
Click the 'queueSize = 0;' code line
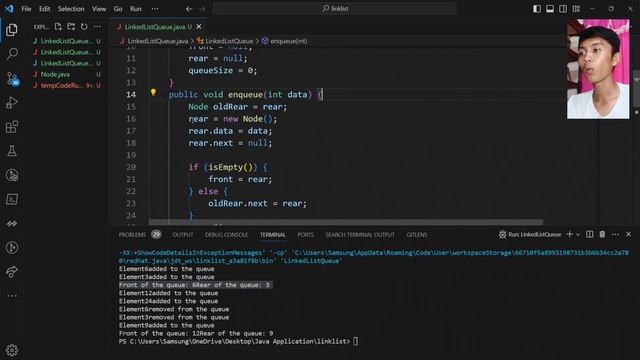pos(222,70)
